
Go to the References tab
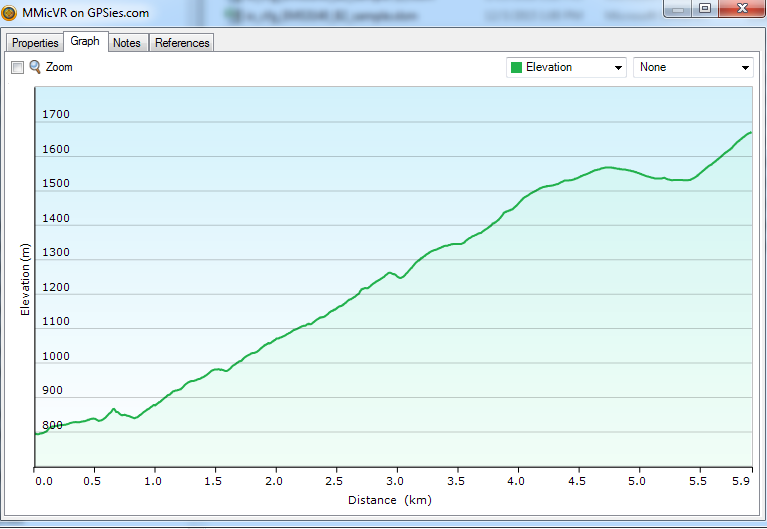182,43
